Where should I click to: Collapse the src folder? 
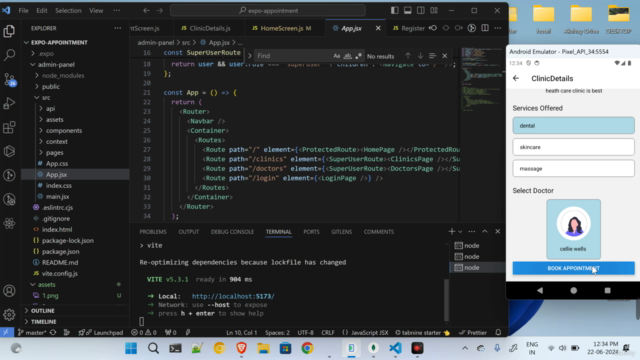pos(46,98)
